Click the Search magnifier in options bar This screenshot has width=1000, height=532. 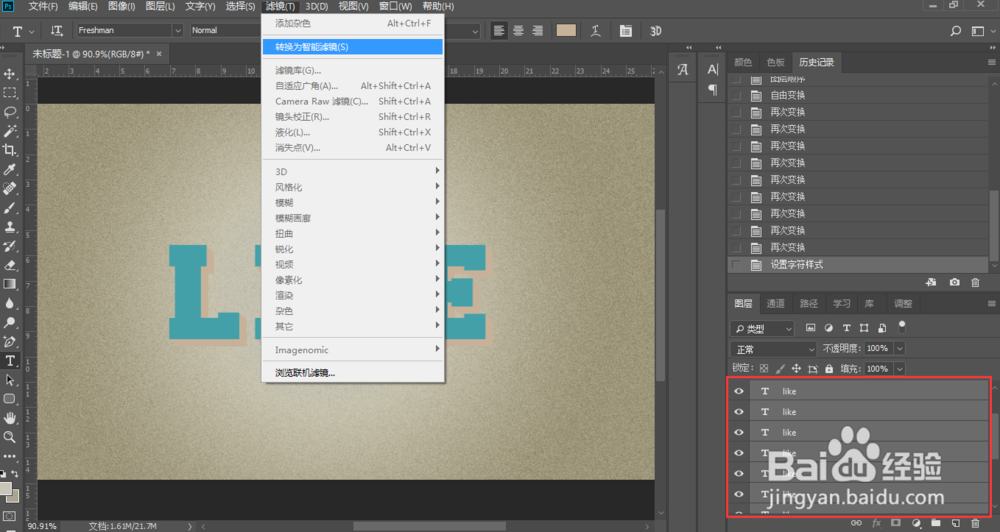(x=955, y=31)
